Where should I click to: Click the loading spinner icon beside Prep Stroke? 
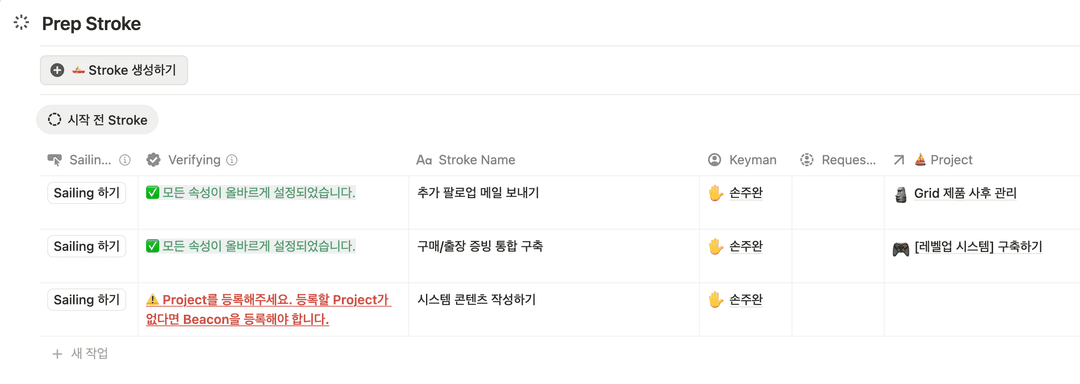[21, 23]
